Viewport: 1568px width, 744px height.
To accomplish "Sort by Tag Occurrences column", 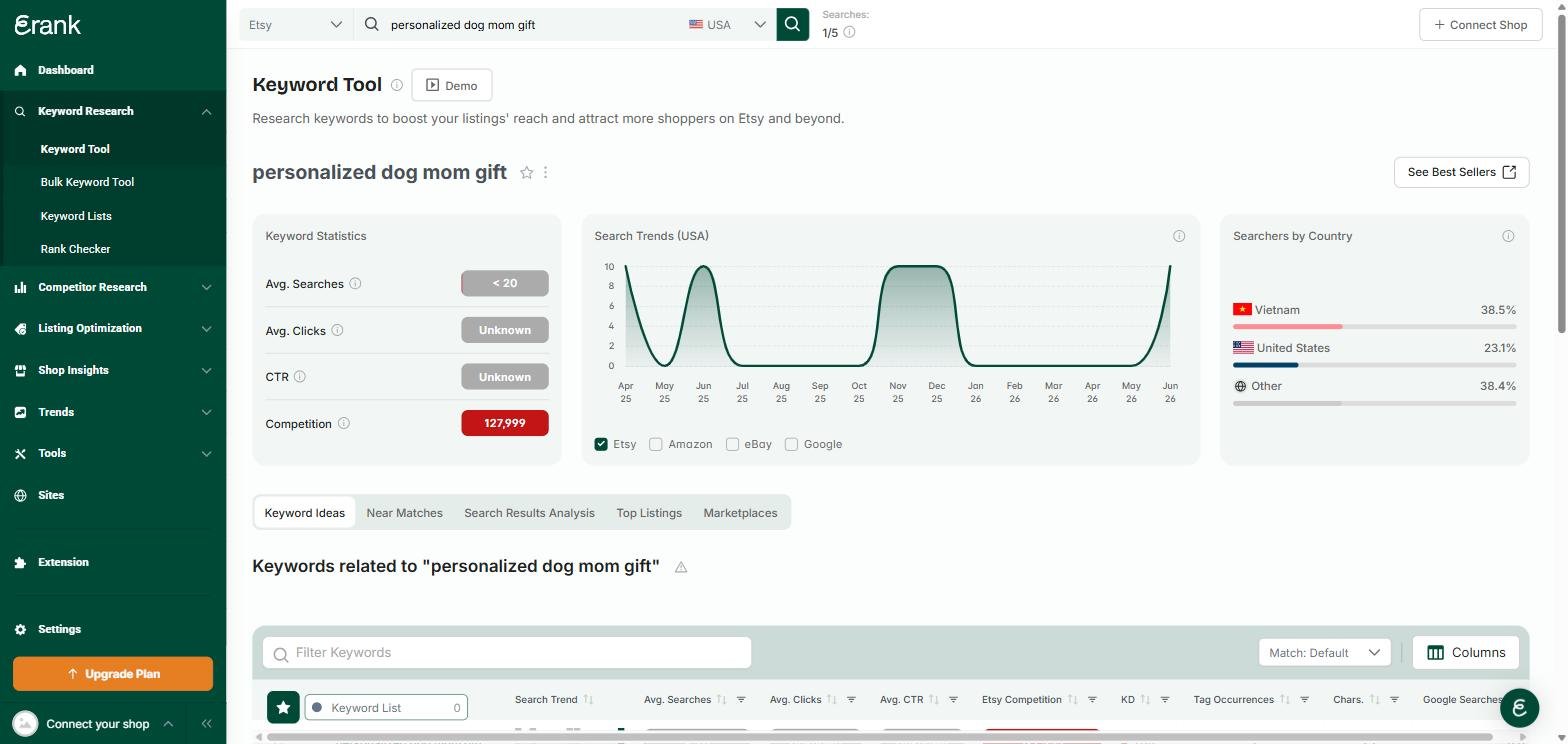I will pos(1285,700).
